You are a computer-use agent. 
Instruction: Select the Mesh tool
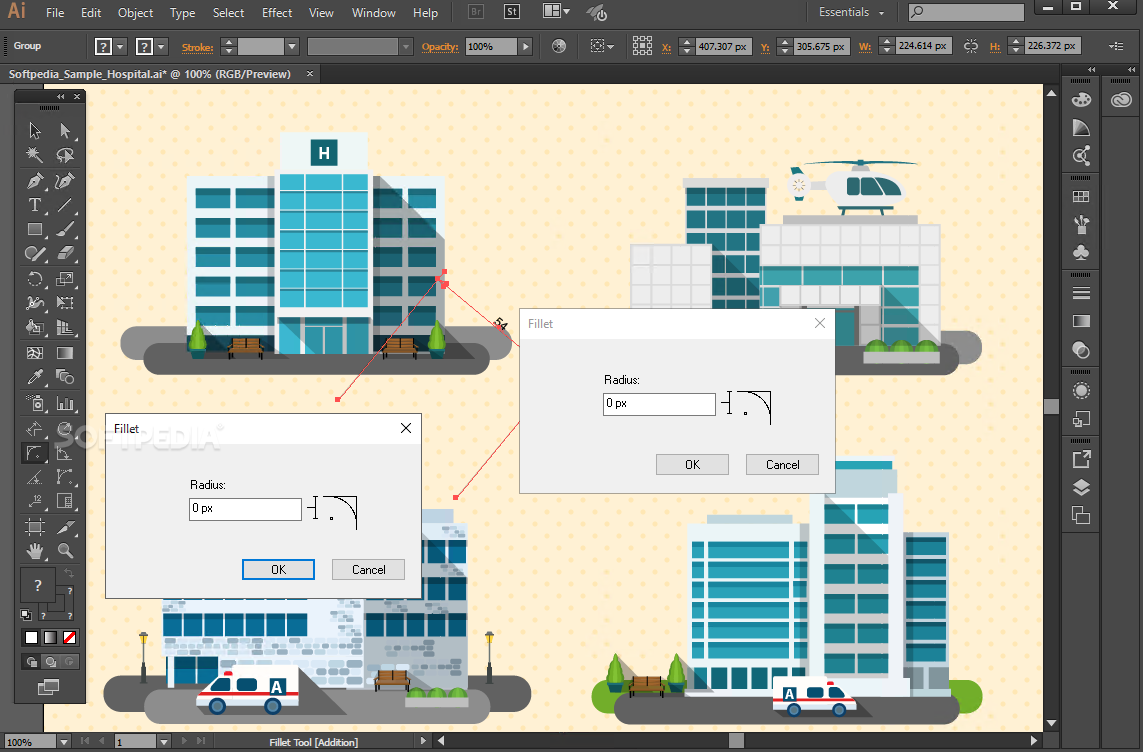tap(34, 353)
